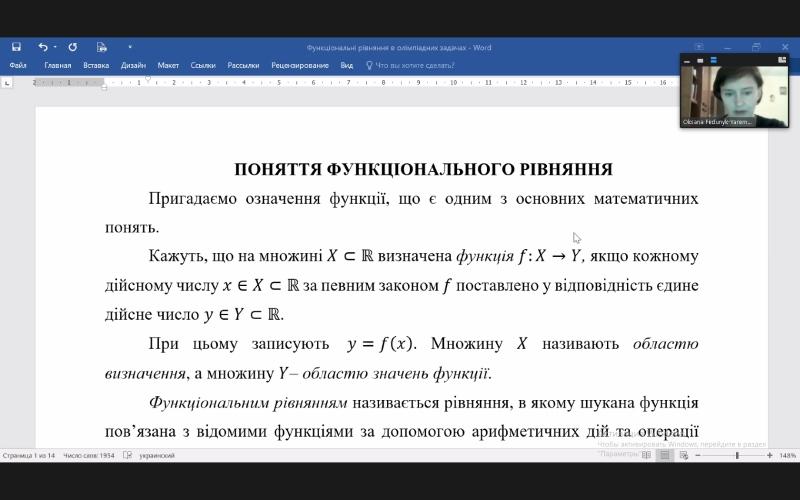Screen dimensions: 800x500
Task: Expand Customize Quick Access Toolbar dropdown
Action: click(129, 47)
